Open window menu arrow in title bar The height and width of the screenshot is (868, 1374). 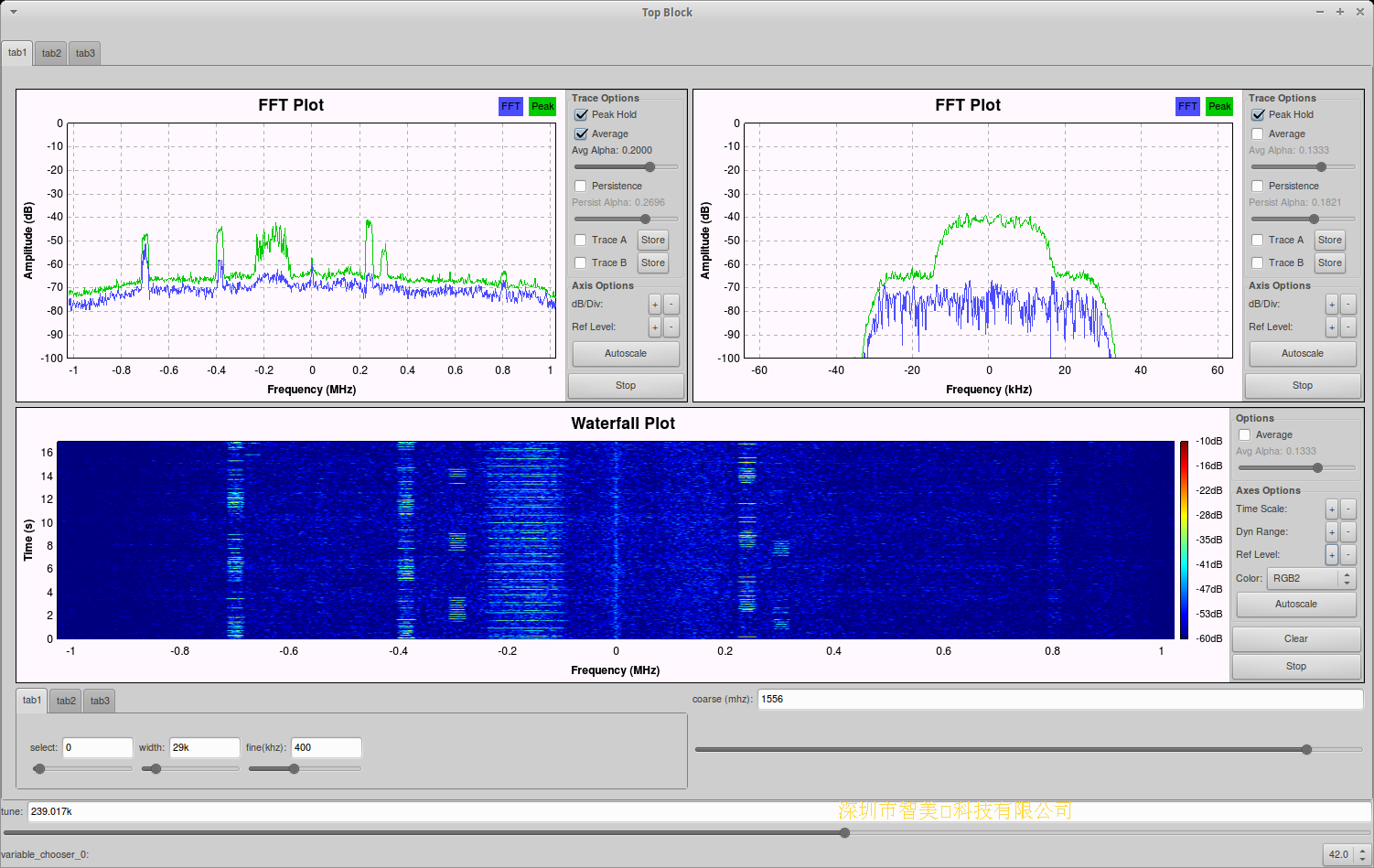click(x=13, y=12)
